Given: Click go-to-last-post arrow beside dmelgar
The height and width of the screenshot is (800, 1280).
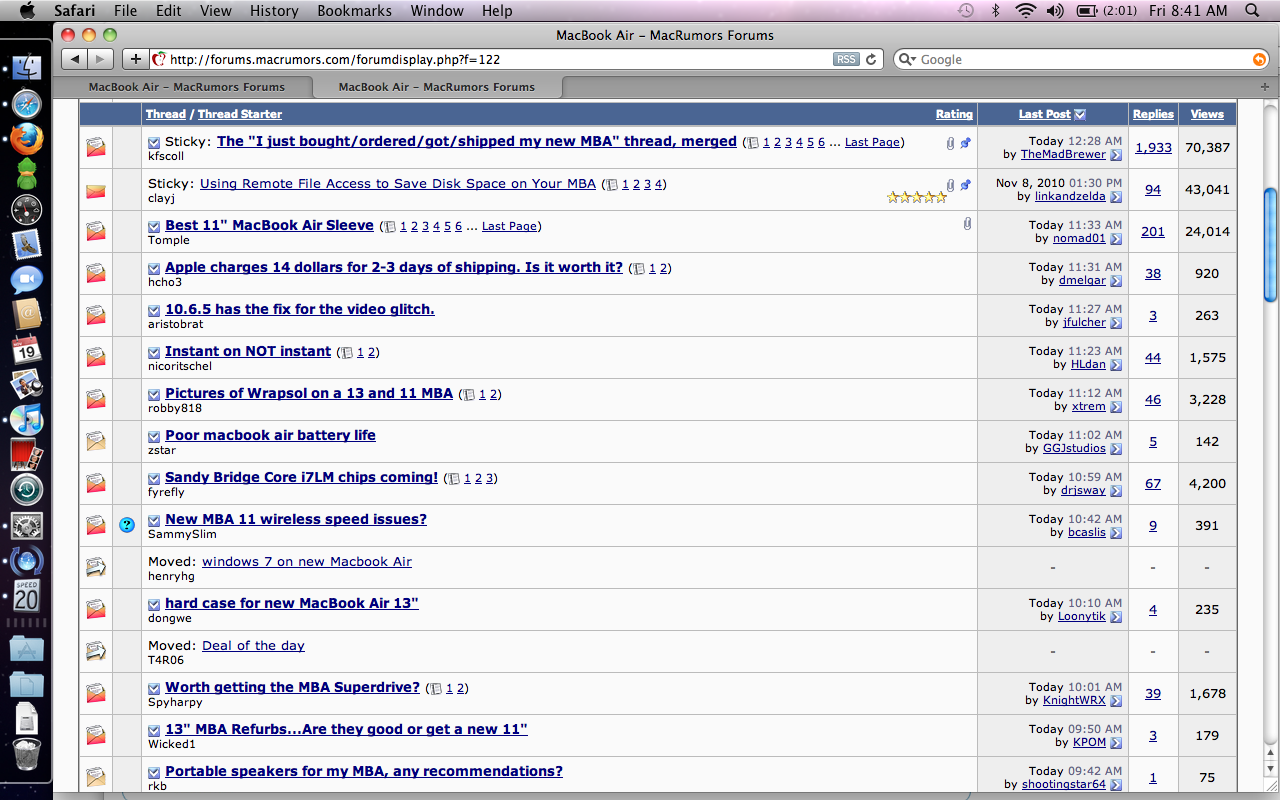Looking at the screenshot, I should [x=1116, y=281].
